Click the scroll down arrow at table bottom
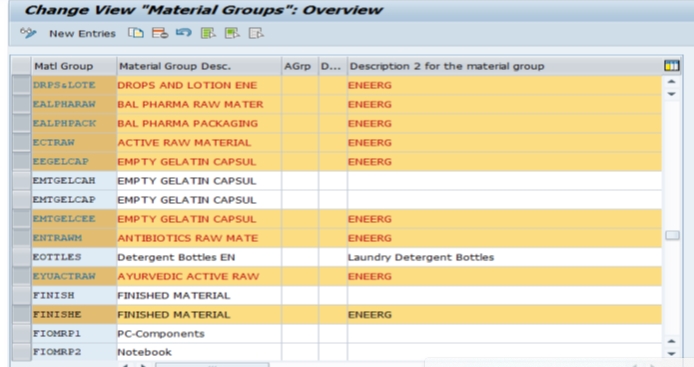 [671, 353]
